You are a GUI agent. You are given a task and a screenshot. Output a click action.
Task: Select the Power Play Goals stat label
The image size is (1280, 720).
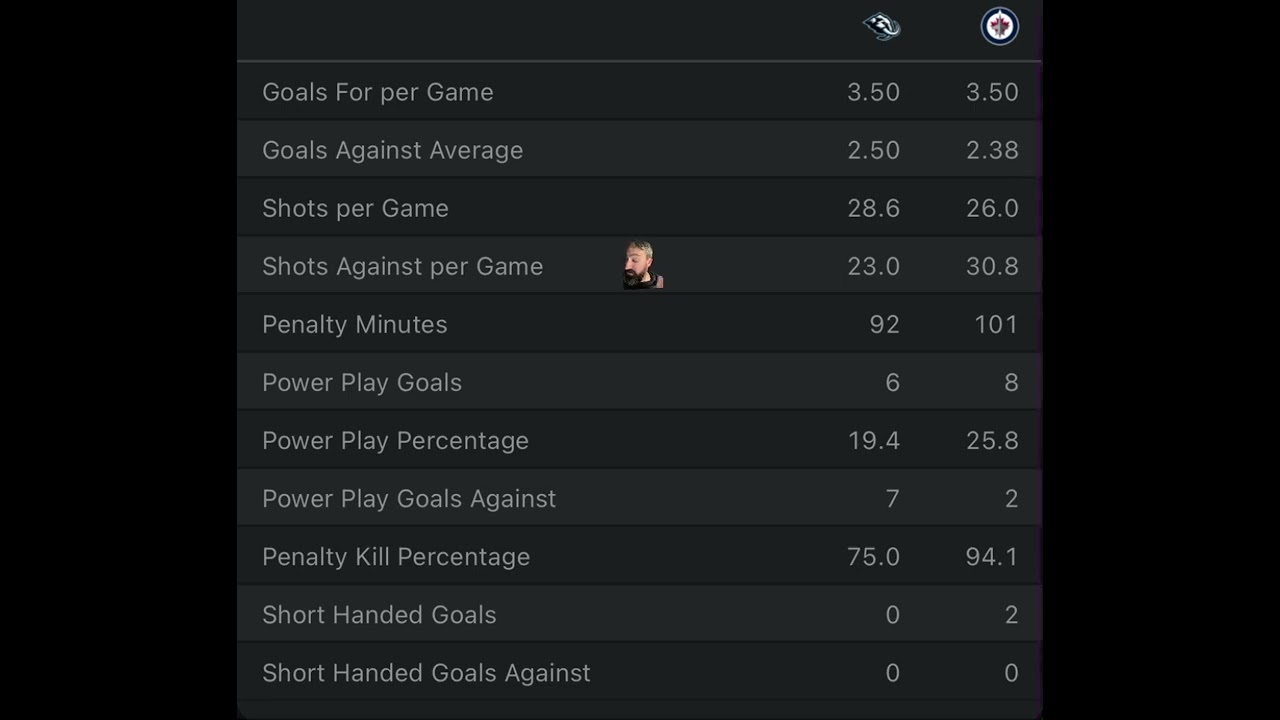(362, 382)
